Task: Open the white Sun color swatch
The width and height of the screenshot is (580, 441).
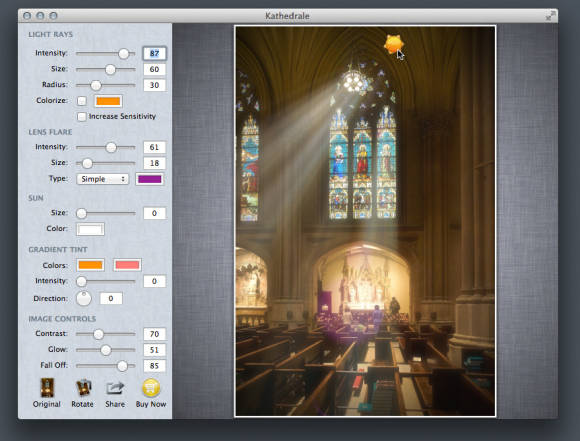Action: [90, 229]
